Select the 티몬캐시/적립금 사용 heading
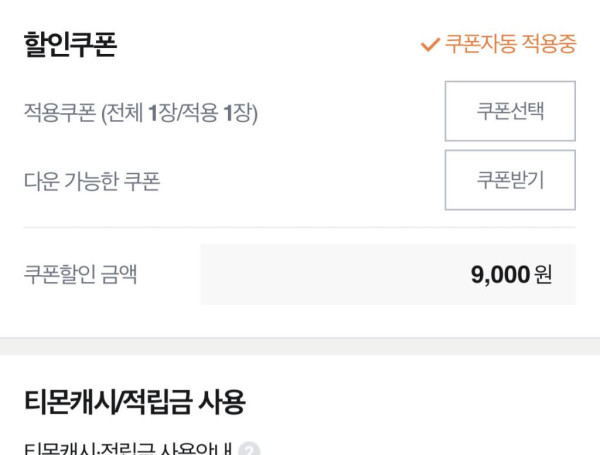The height and width of the screenshot is (455, 600). point(135,402)
